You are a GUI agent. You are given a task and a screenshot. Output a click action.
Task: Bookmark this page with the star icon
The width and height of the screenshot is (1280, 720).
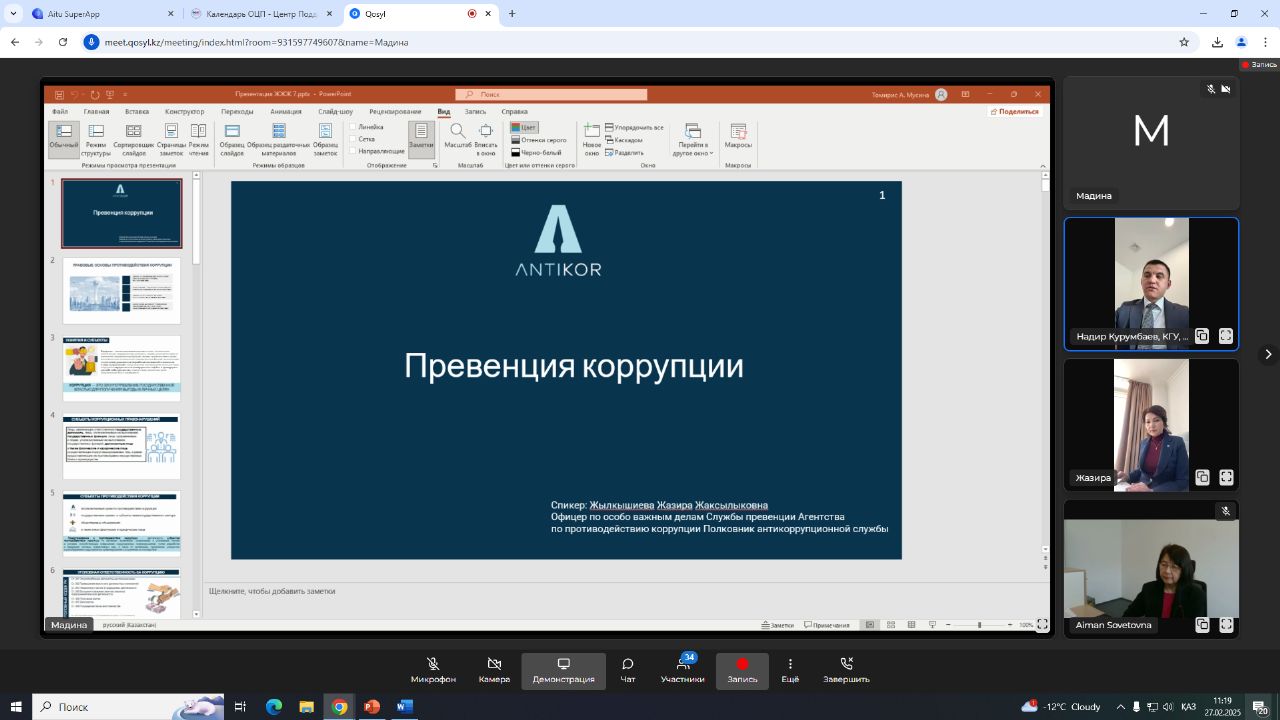1184,42
